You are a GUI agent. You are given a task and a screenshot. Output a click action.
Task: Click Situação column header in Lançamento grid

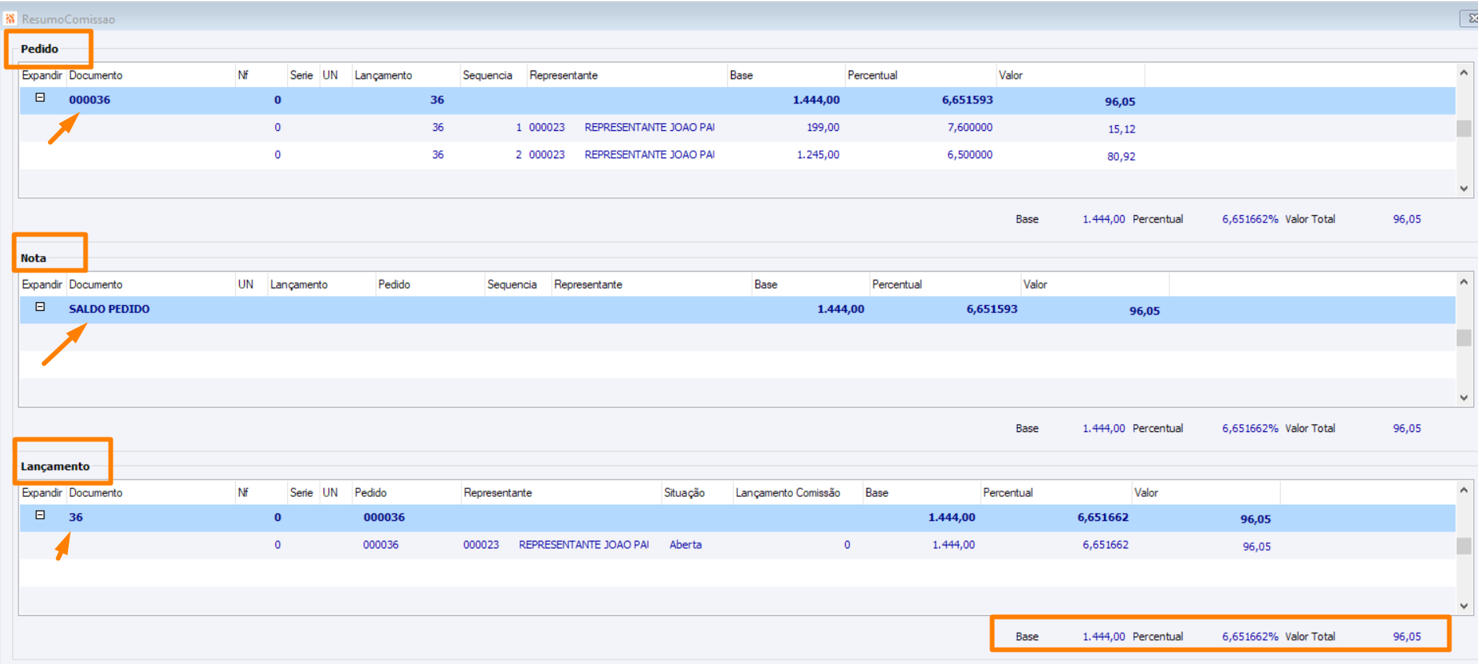684,493
